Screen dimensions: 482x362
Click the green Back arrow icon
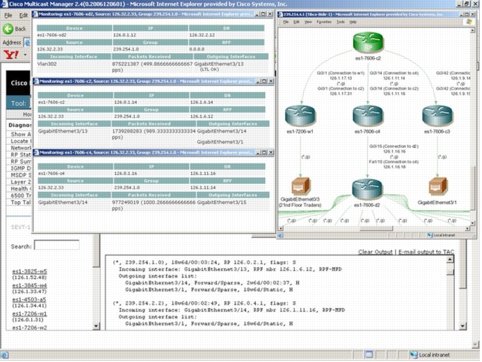(8, 29)
